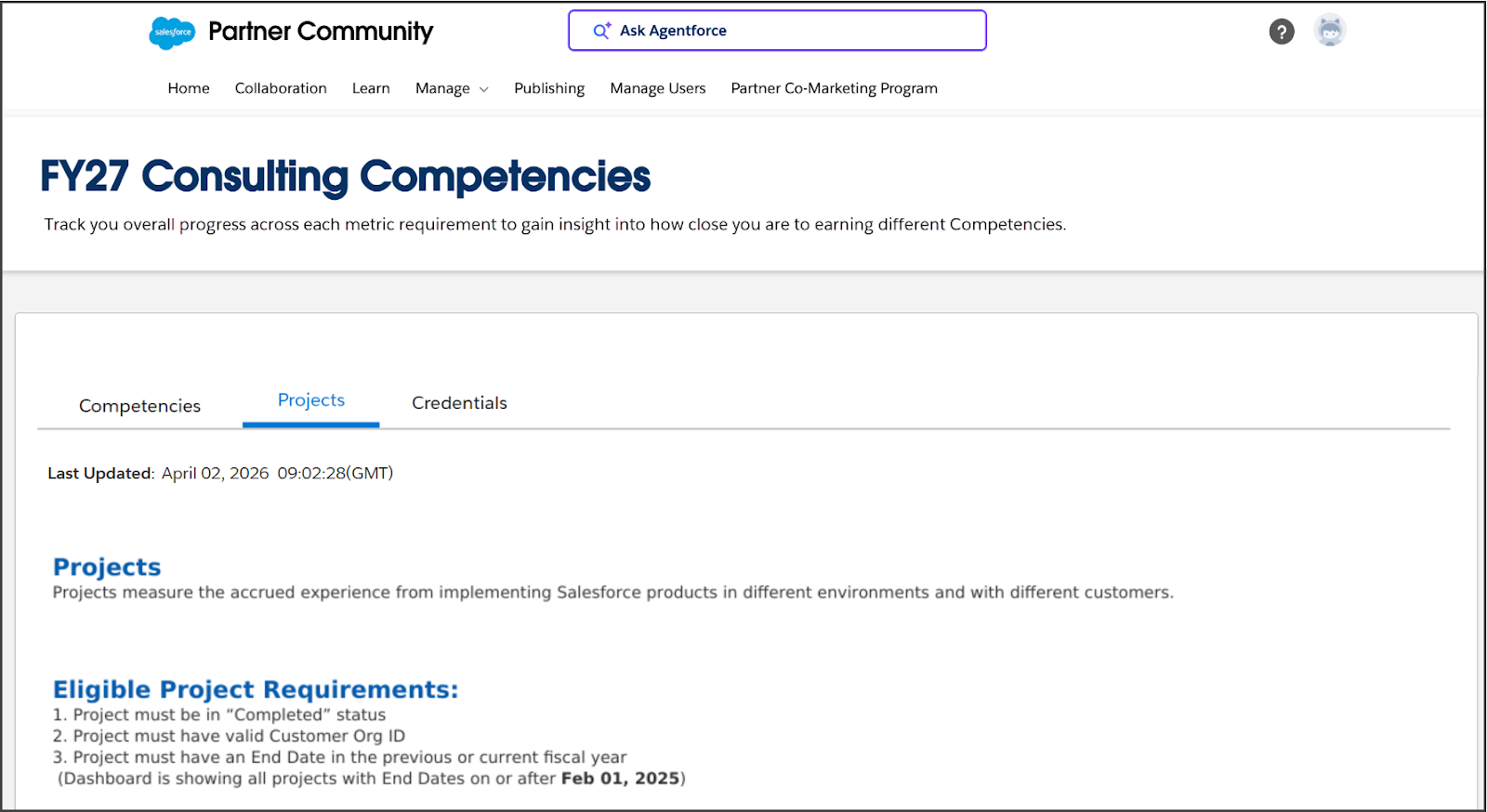
Task: Go to Home in the navigation
Action: coord(189,88)
